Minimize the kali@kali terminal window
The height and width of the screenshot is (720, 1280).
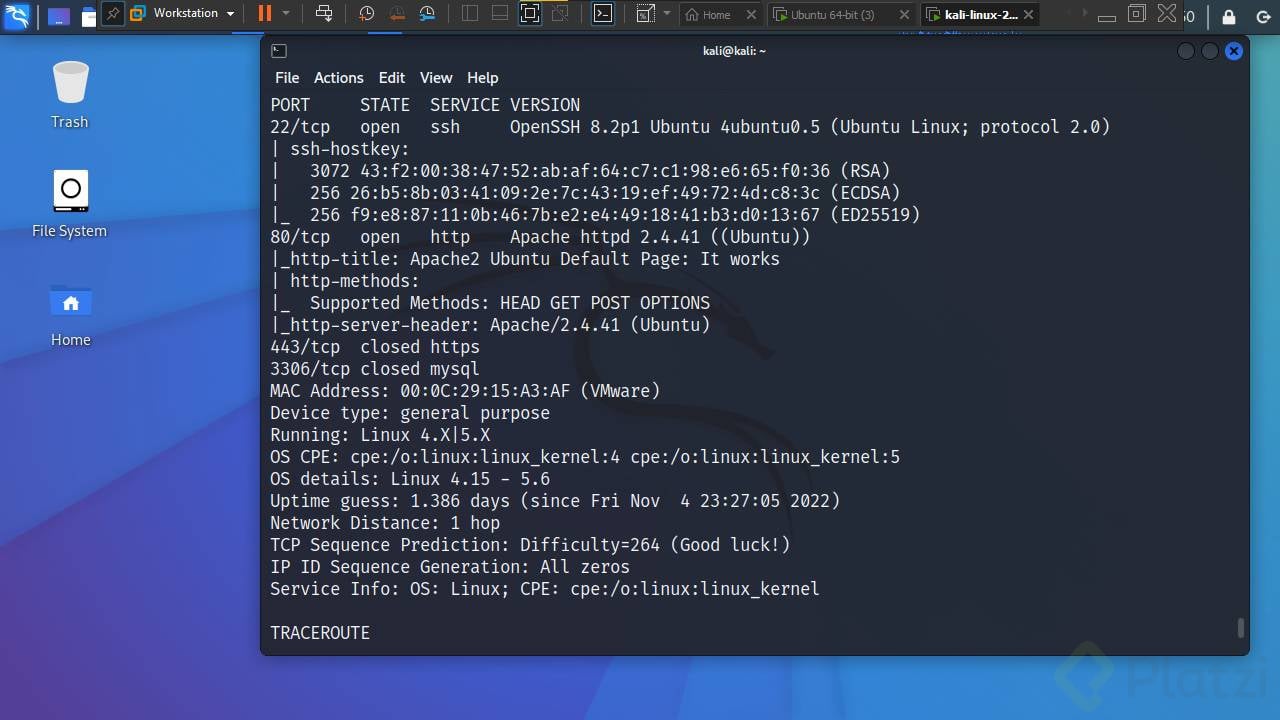tap(1186, 51)
